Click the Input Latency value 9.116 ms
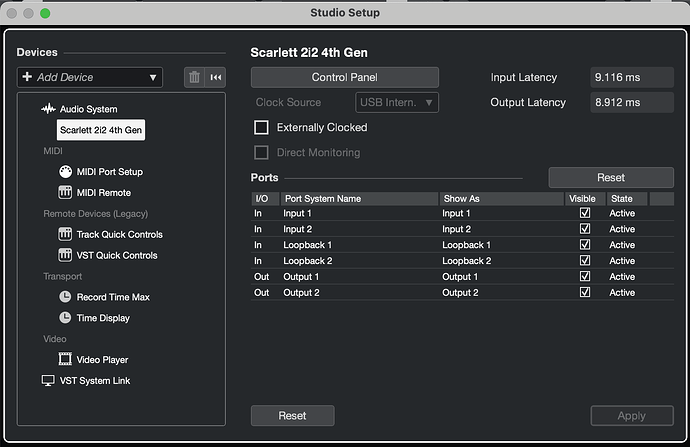The width and height of the screenshot is (690, 447). point(632,77)
